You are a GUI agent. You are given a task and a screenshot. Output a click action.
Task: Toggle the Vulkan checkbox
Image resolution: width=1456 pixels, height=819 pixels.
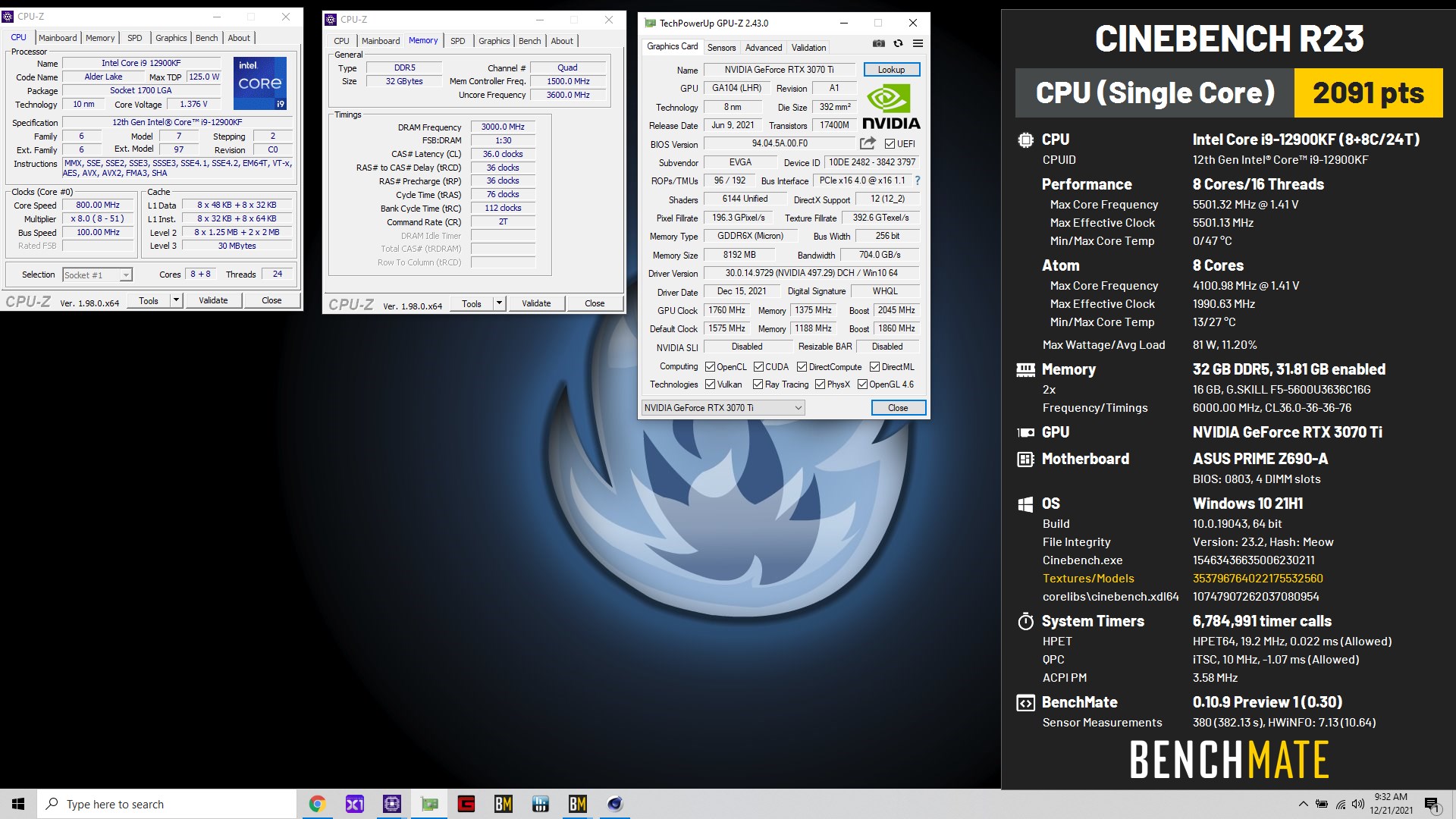pyautogui.click(x=710, y=384)
